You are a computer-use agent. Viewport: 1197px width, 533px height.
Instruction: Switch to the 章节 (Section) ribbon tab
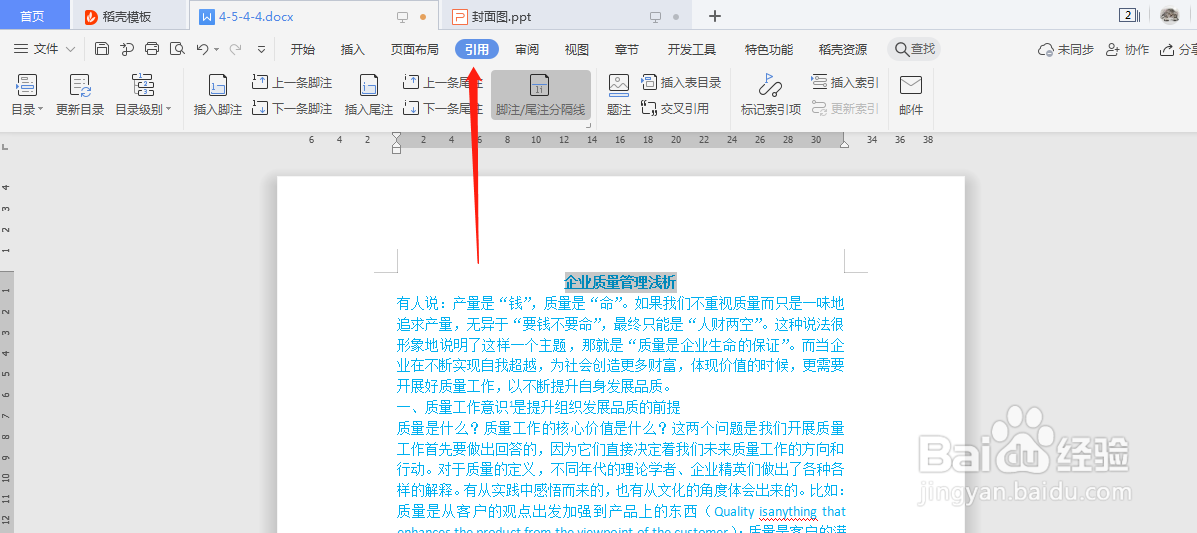[x=627, y=50]
